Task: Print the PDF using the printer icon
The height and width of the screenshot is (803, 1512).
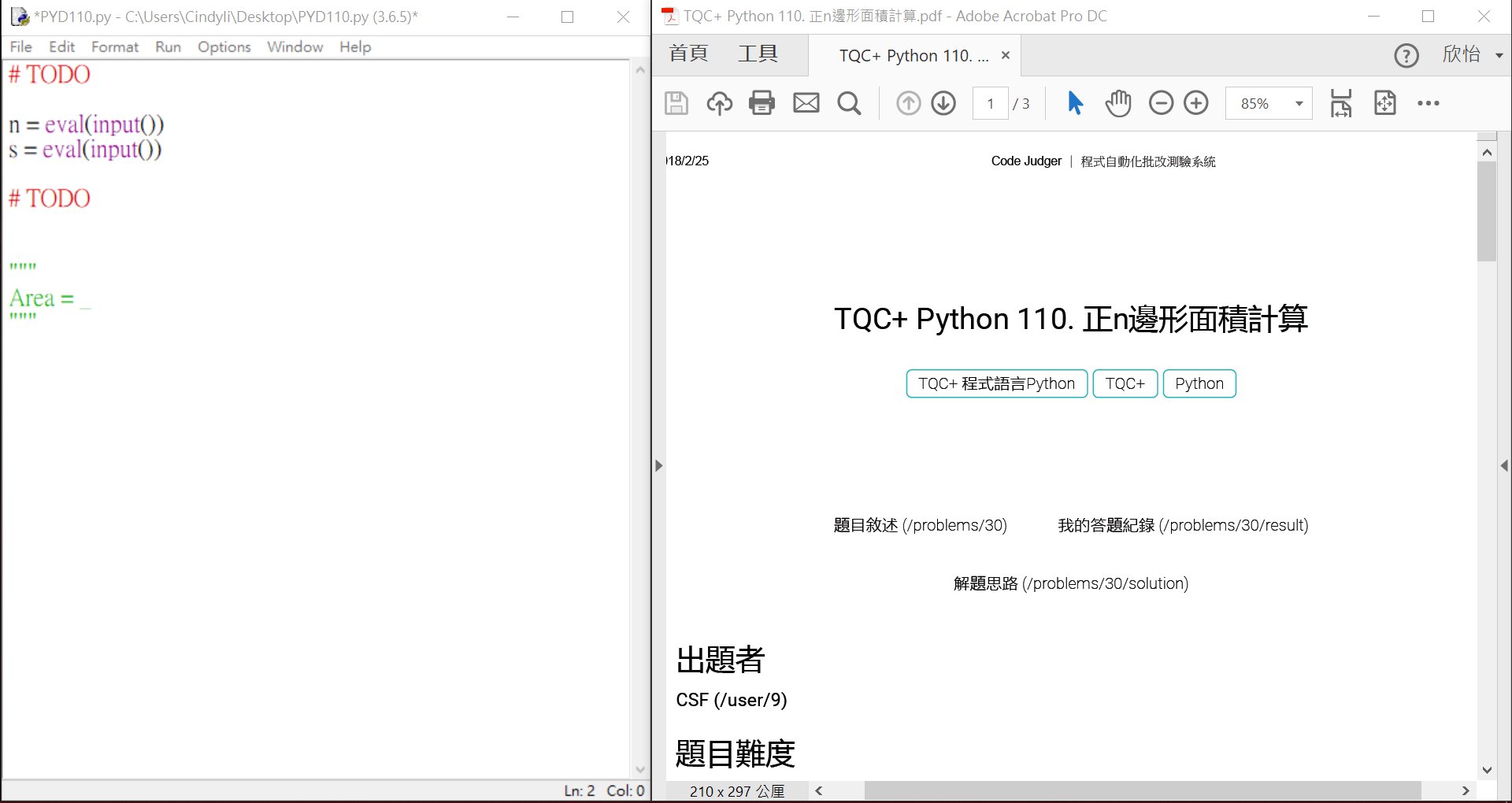Action: [x=762, y=103]
